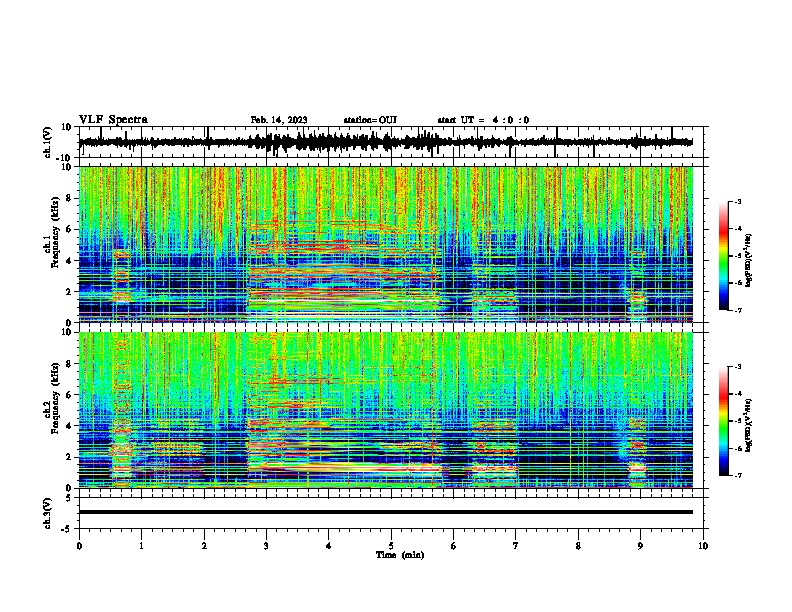Click the ch.1 colorbar log(PSD) unit label

click(749, 261)
